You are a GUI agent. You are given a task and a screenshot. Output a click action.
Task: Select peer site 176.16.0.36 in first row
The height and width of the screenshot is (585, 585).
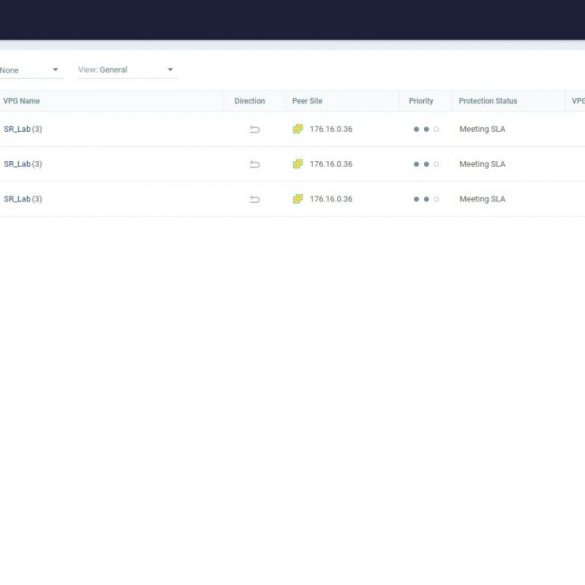click(x=331, y=129)
